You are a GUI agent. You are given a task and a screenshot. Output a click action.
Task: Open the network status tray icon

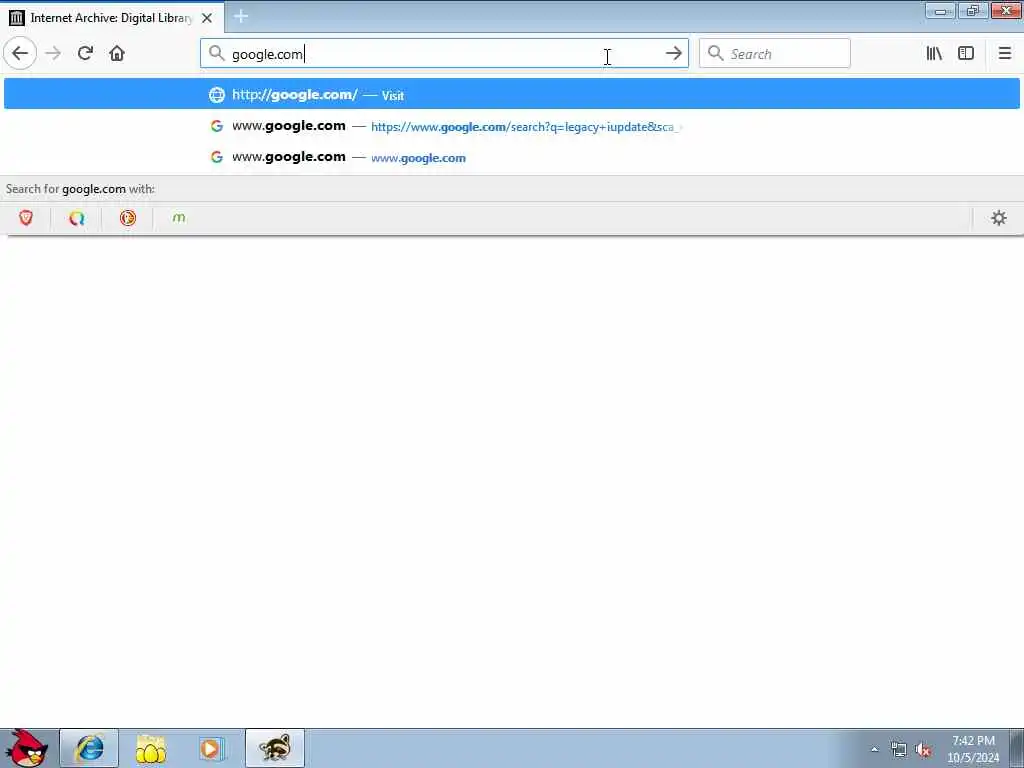click(x=899, y=750)
